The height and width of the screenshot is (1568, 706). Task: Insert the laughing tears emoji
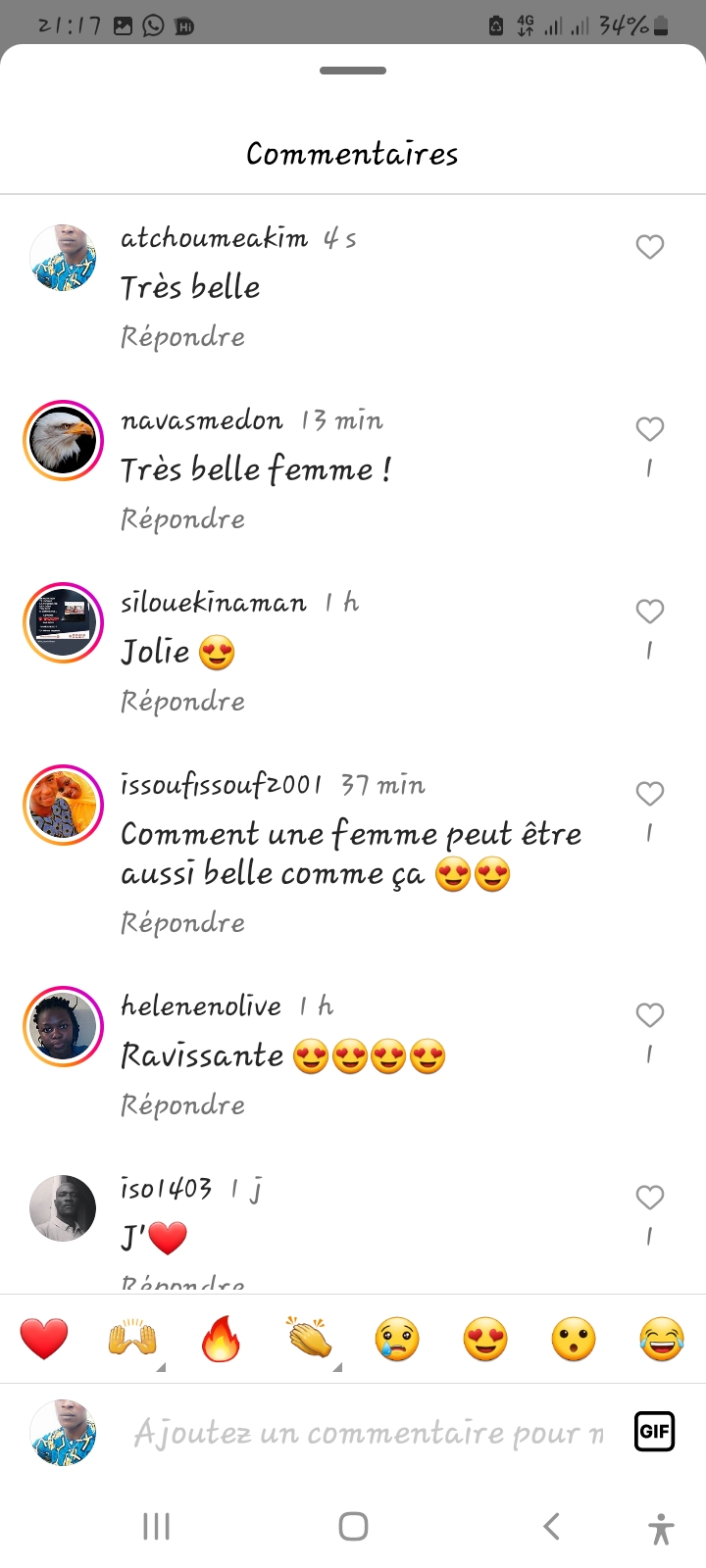[x=662, y=1339]
